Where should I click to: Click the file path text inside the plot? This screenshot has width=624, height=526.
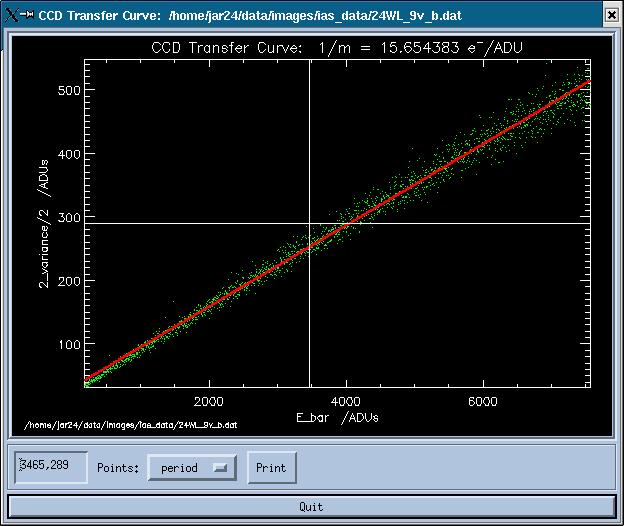132,425
